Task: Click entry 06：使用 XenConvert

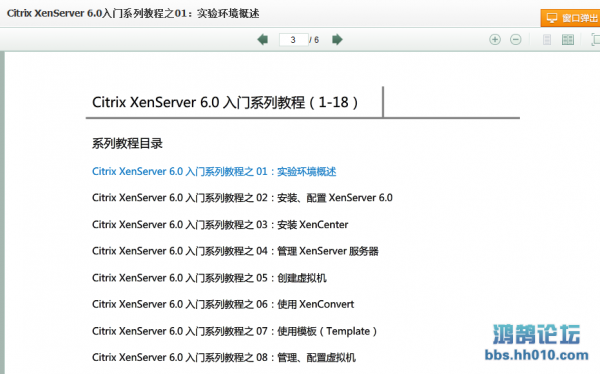Action: pos(223,304)
